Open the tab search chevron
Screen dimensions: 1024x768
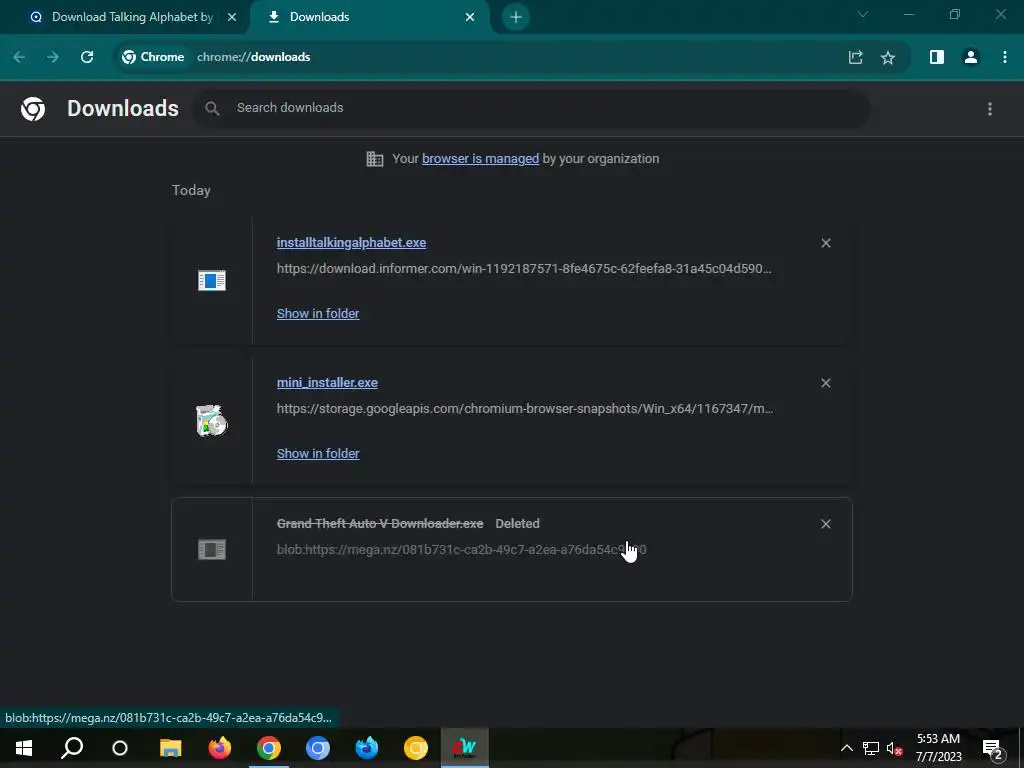coord(863,14)
